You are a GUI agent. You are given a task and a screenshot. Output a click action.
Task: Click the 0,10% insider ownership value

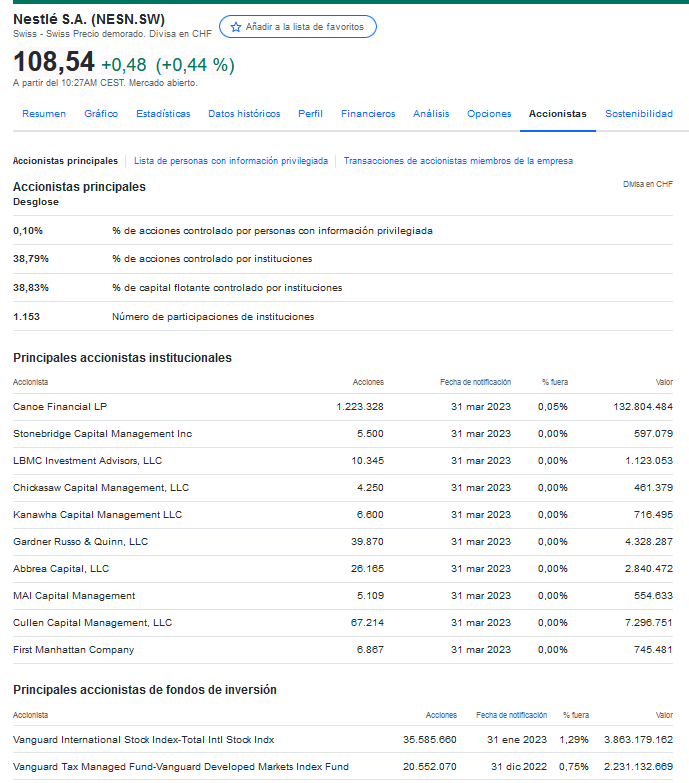tap(28, 231)
